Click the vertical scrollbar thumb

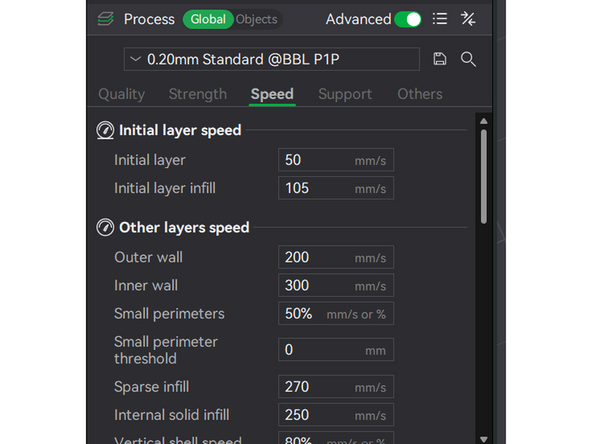click(x=484, y=177)
